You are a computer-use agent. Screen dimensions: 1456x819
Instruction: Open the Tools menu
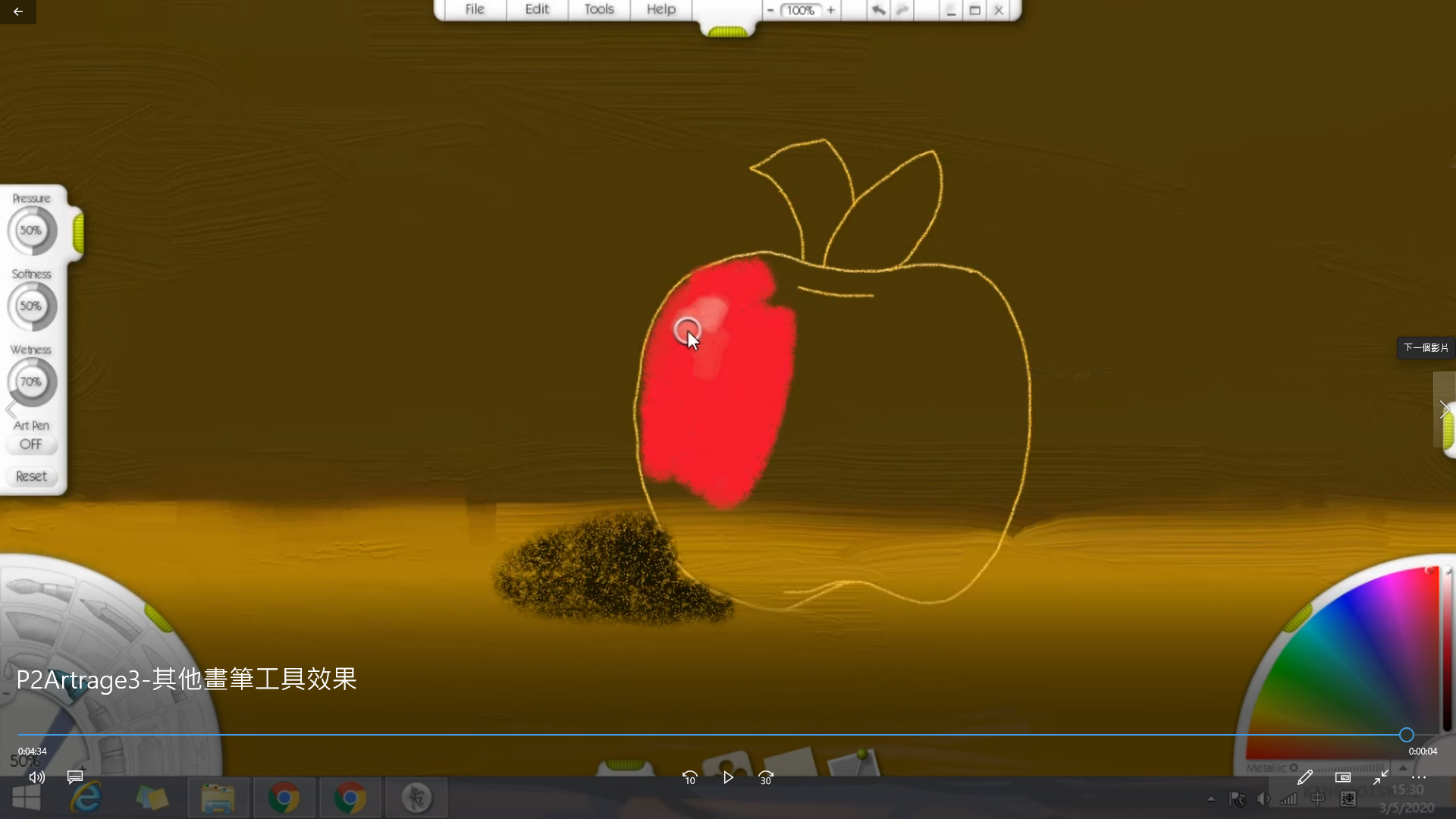click(x=598, y=10)
